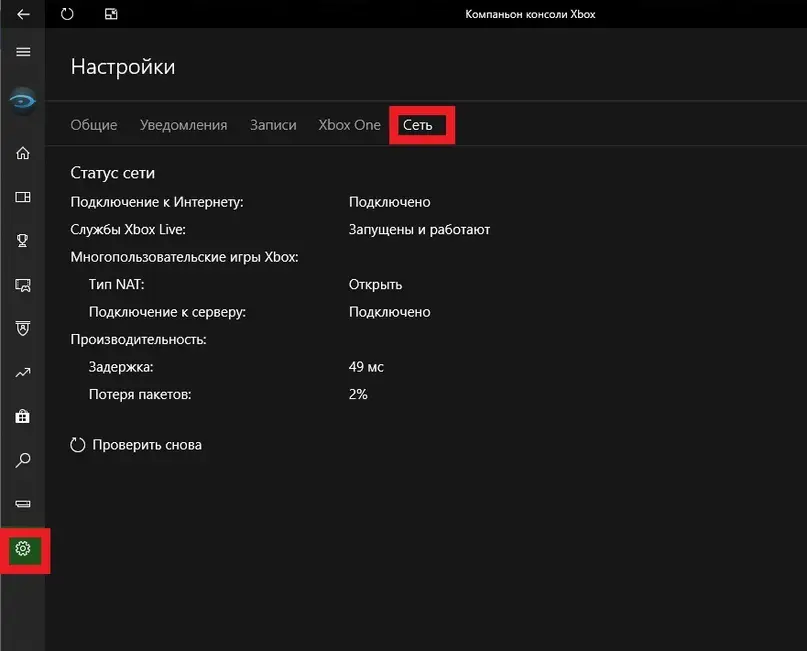Viewport: 807px width, 651px height.
Task: Click Службы Xbox Live label
Action: click(128, 230)
